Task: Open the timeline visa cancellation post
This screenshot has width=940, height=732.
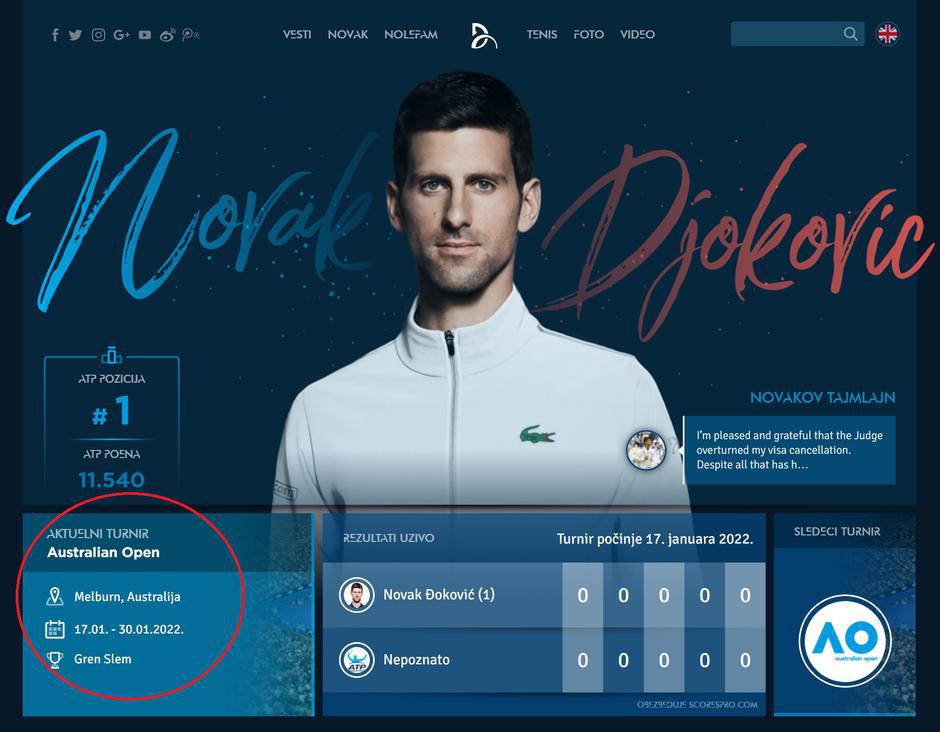Action: pyautogui.click(x=790, y=450)
